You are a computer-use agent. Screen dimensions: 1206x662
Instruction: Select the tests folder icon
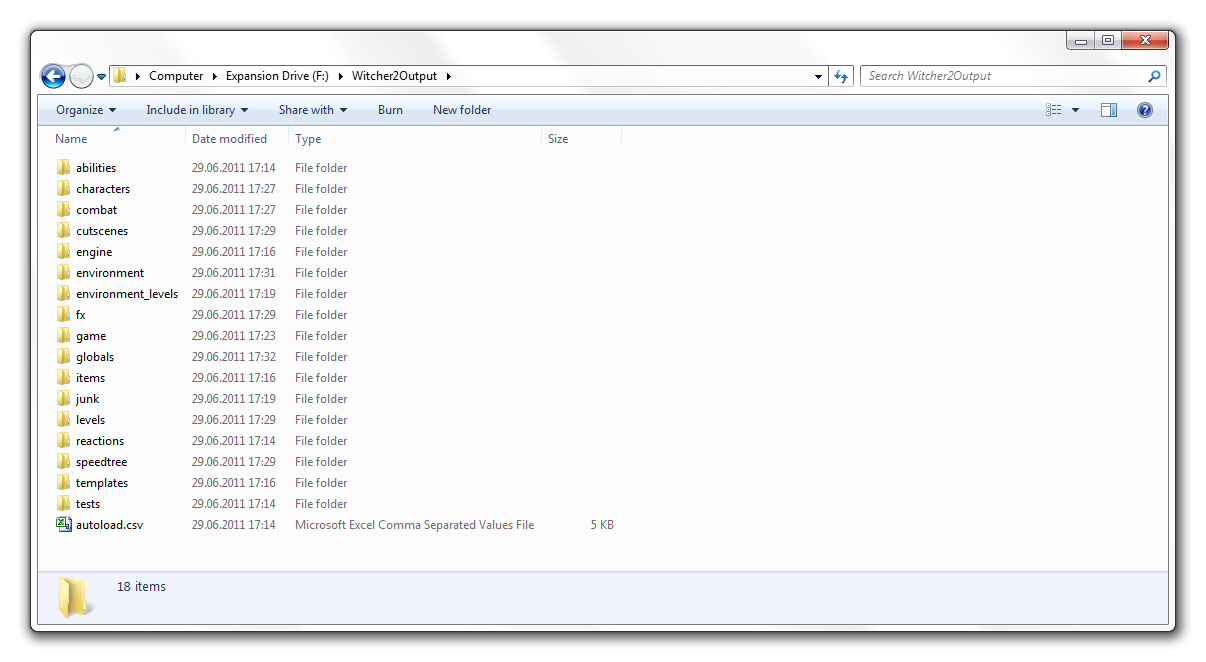tap(64, 504)
